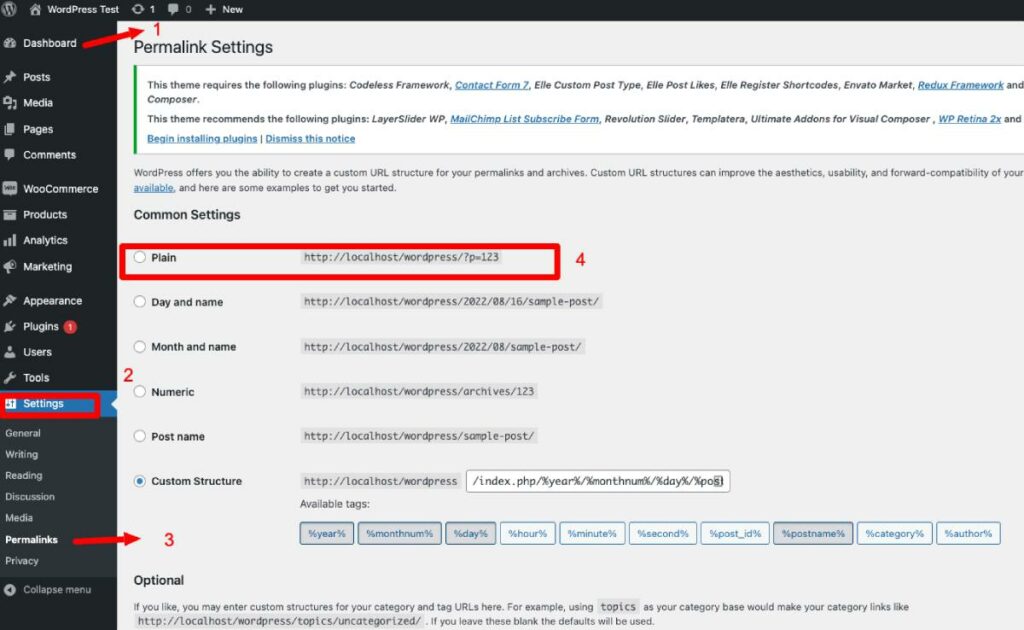The image size is (1024, 630).
Task: Click the Plain example URL text
Action: point(401,257)
